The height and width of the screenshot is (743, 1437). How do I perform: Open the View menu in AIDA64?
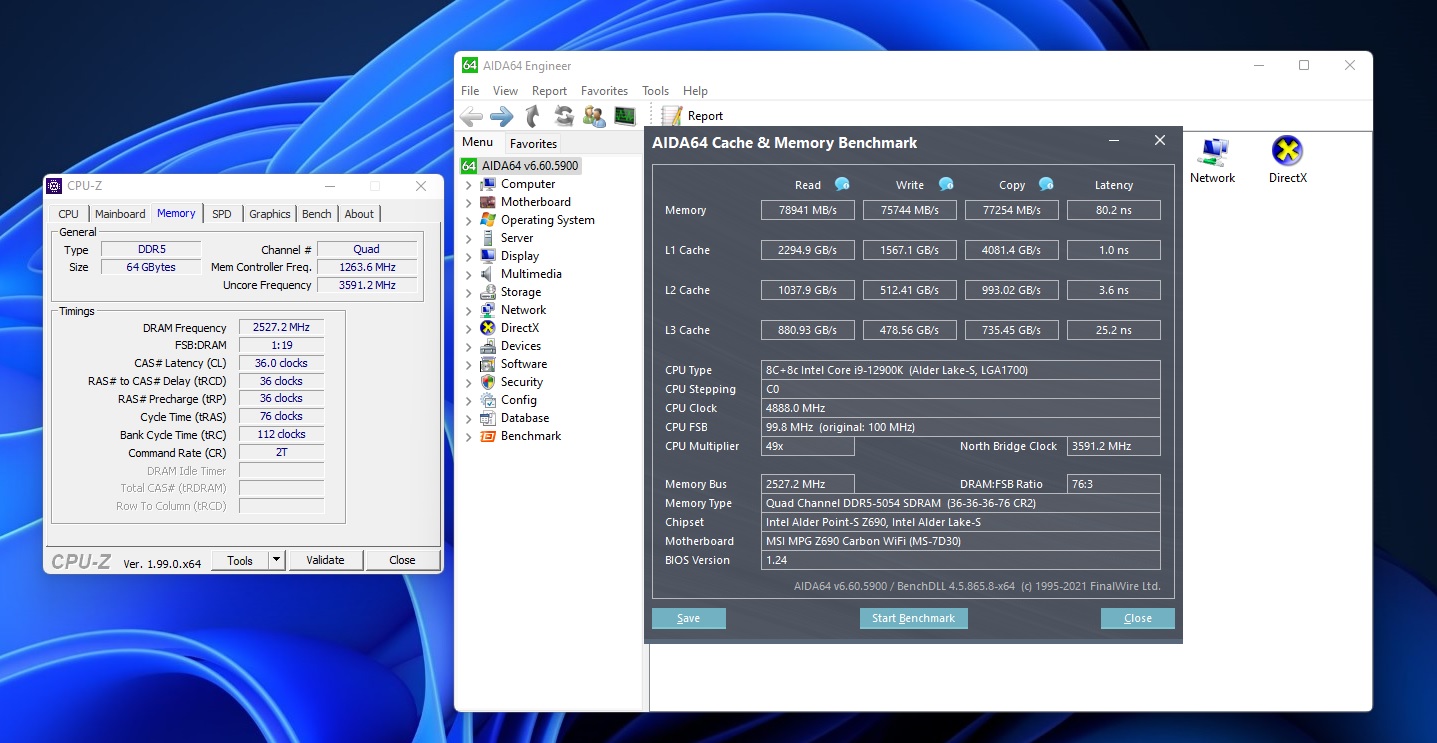[x=505, y=91]
